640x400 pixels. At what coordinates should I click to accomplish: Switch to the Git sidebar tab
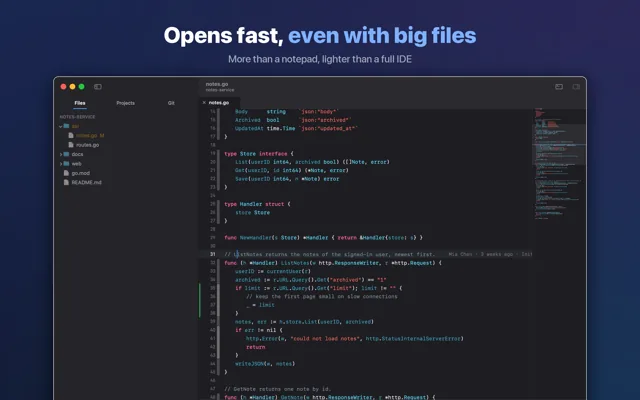(x=171, y=103)
